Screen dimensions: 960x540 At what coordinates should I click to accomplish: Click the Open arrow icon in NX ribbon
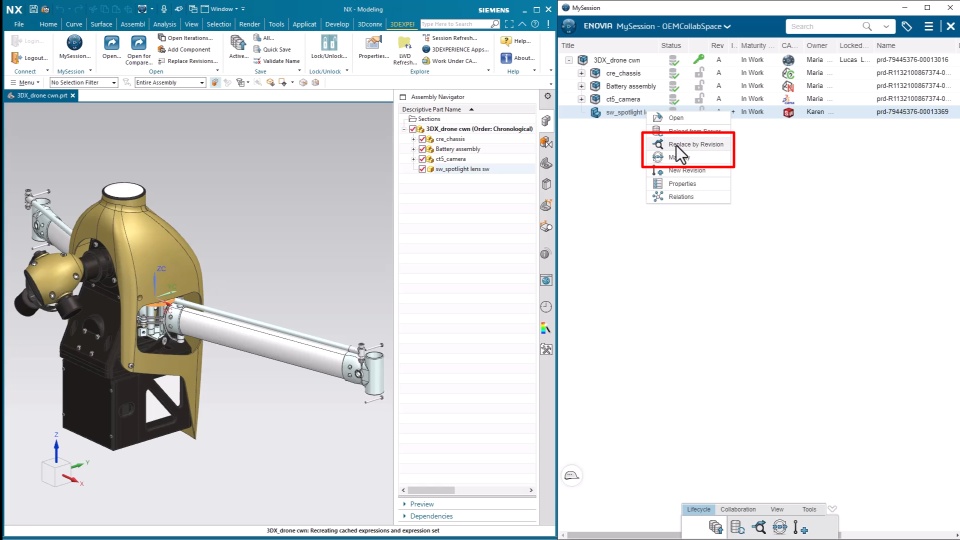tap(111, 43)
